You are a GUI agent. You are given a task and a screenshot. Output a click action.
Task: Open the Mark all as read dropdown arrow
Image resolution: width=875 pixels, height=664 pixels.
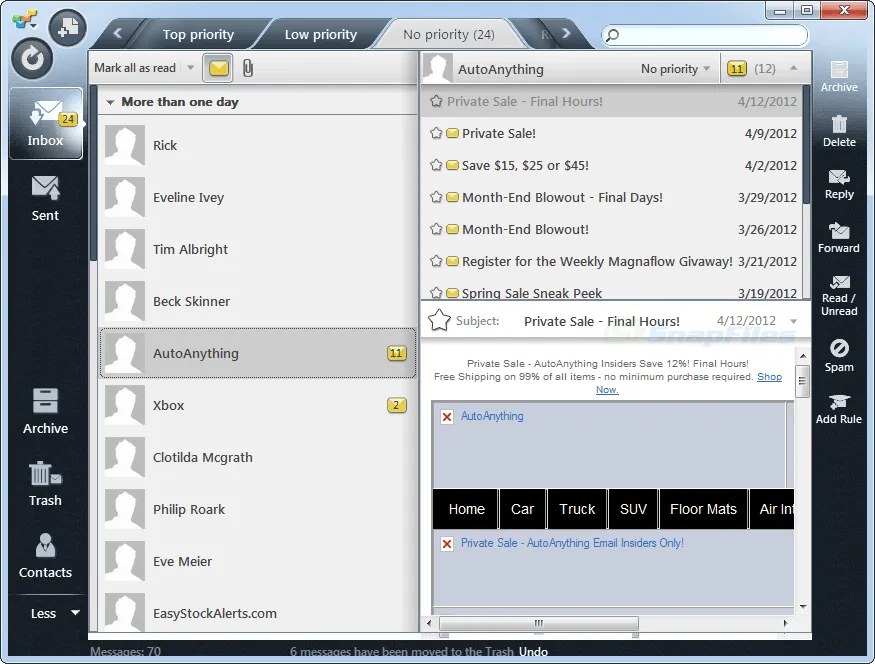coord(190,68)
